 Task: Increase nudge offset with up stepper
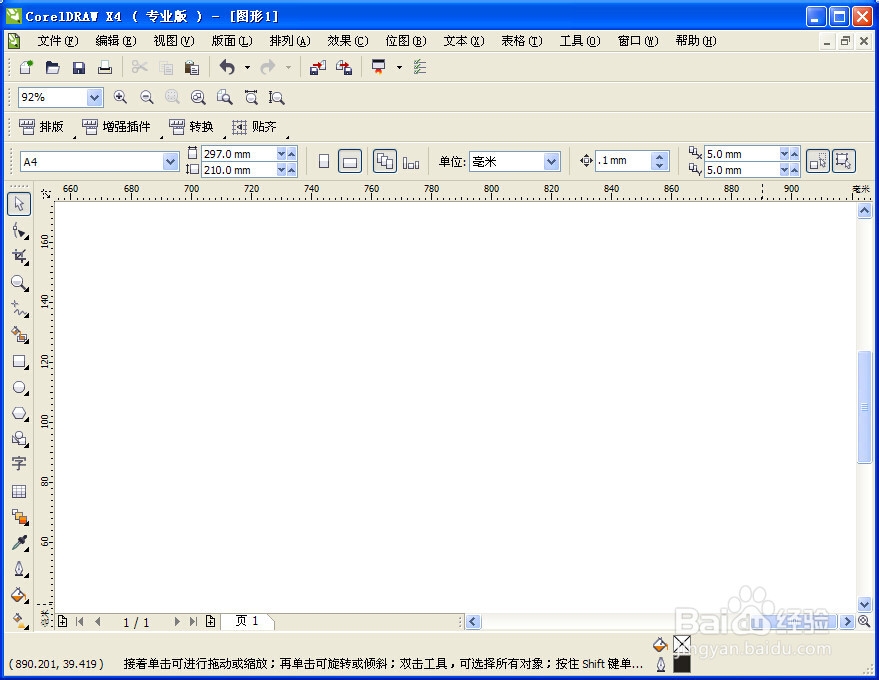660,156
